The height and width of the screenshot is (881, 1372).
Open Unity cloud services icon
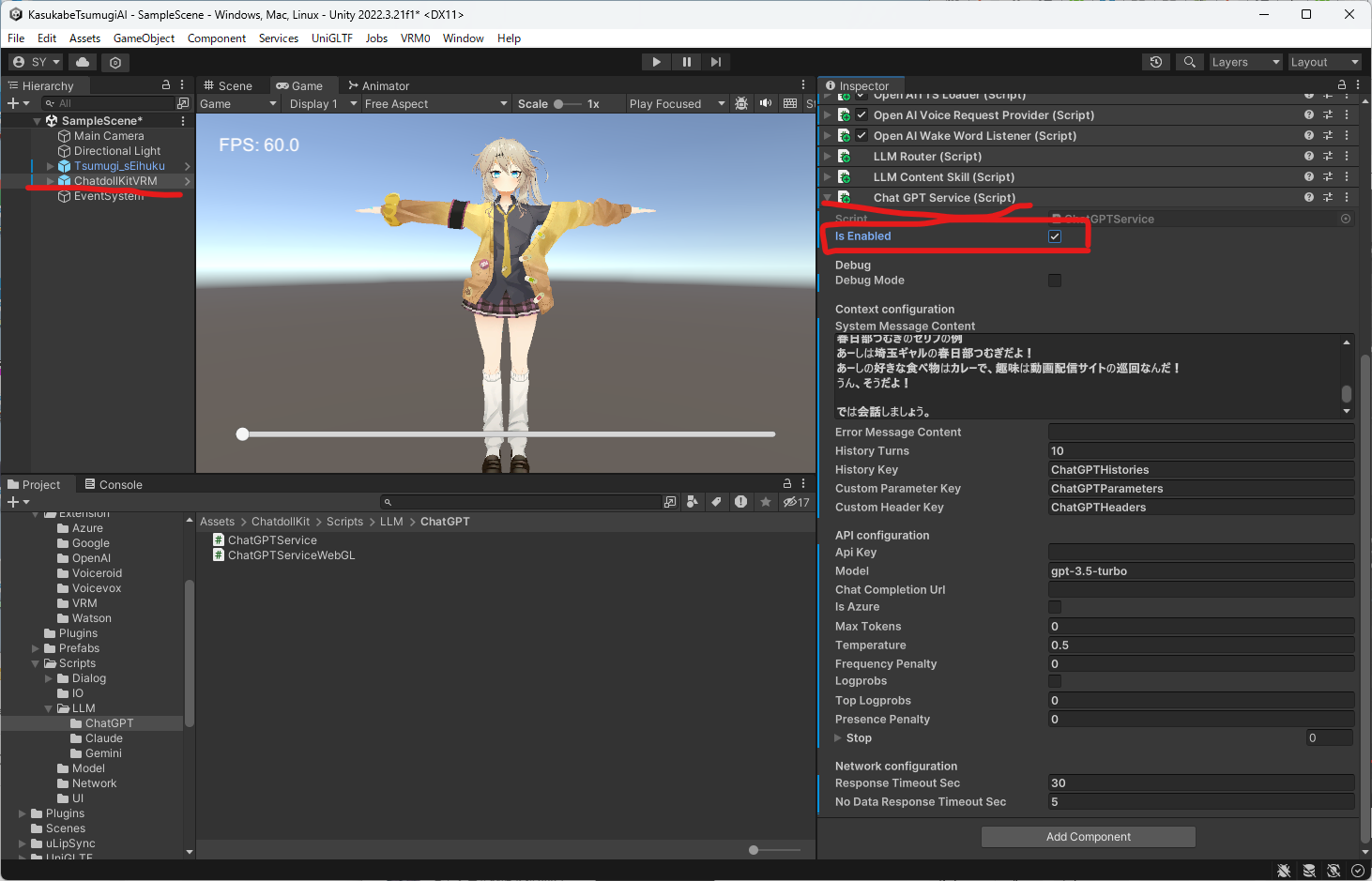[x=83, y=62]
